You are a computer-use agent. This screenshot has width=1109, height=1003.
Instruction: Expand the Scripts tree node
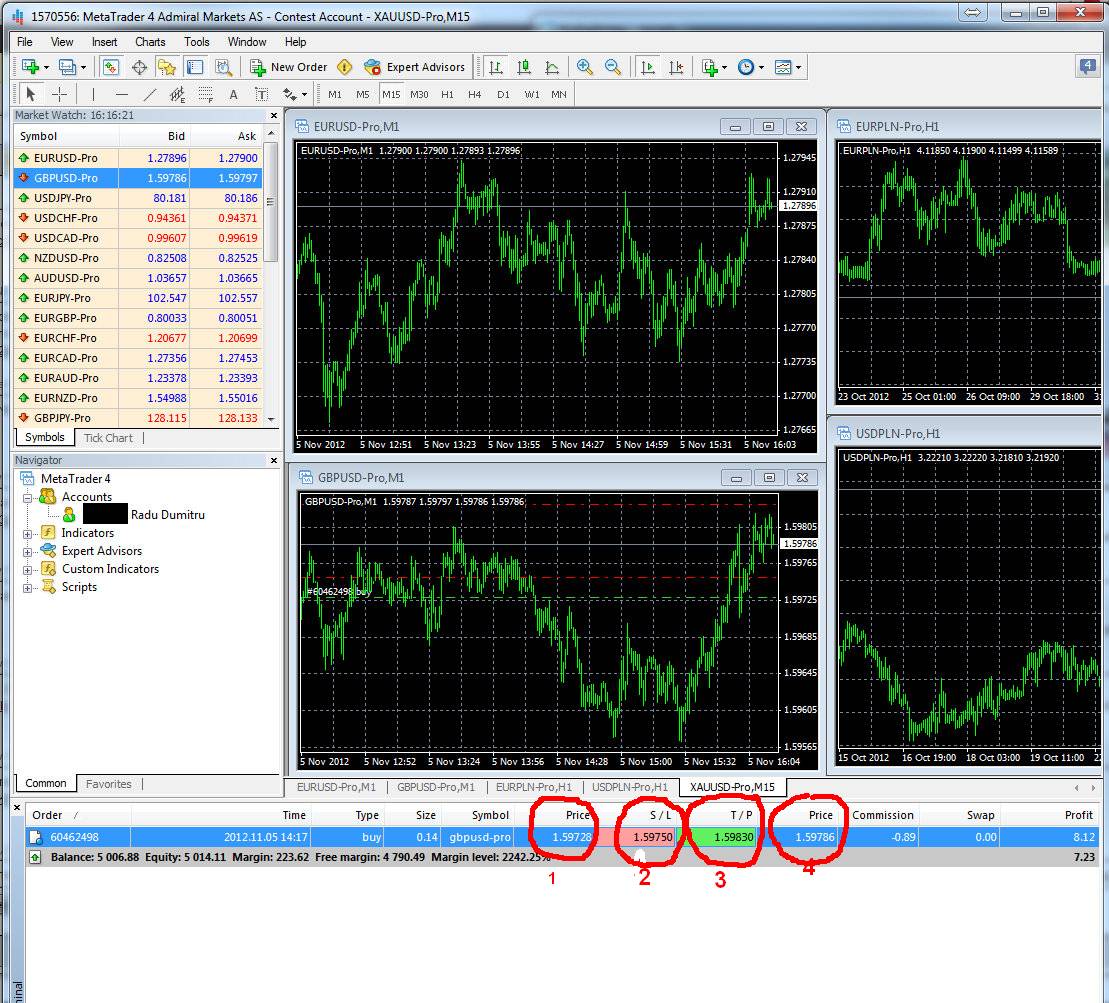click(27, 588)
